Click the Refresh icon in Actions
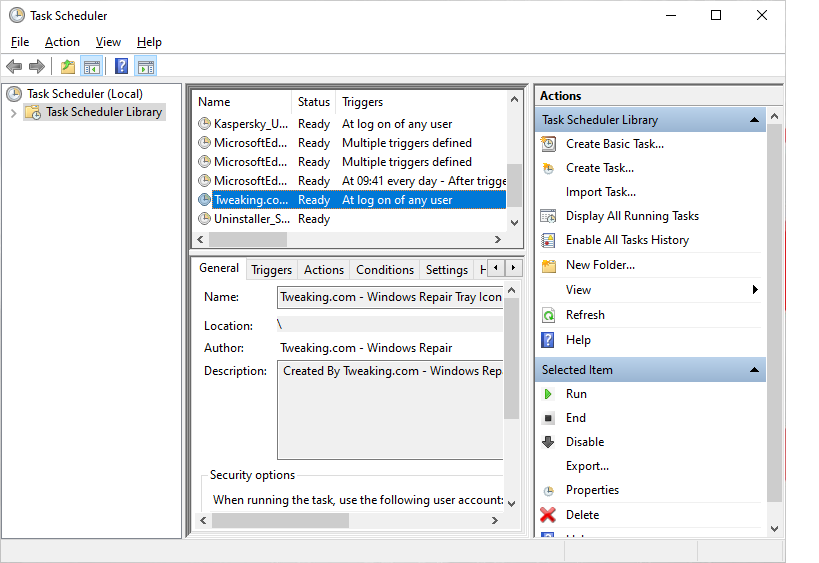Viewport: 819px width, 563px height. (548, 315)
